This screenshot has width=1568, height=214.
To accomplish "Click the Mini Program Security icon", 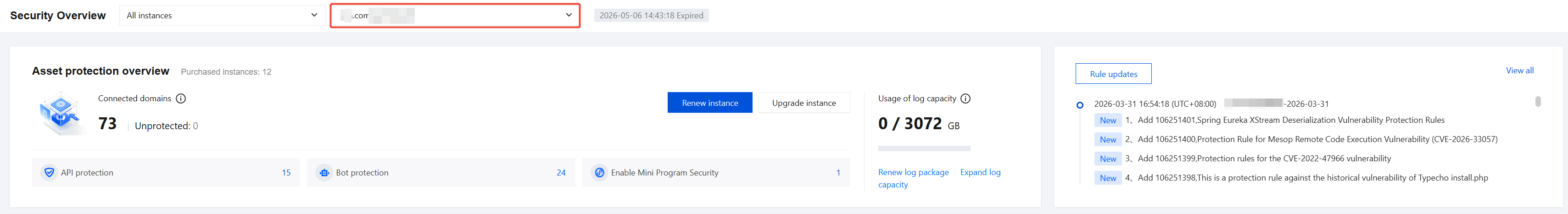I will 600,173.
